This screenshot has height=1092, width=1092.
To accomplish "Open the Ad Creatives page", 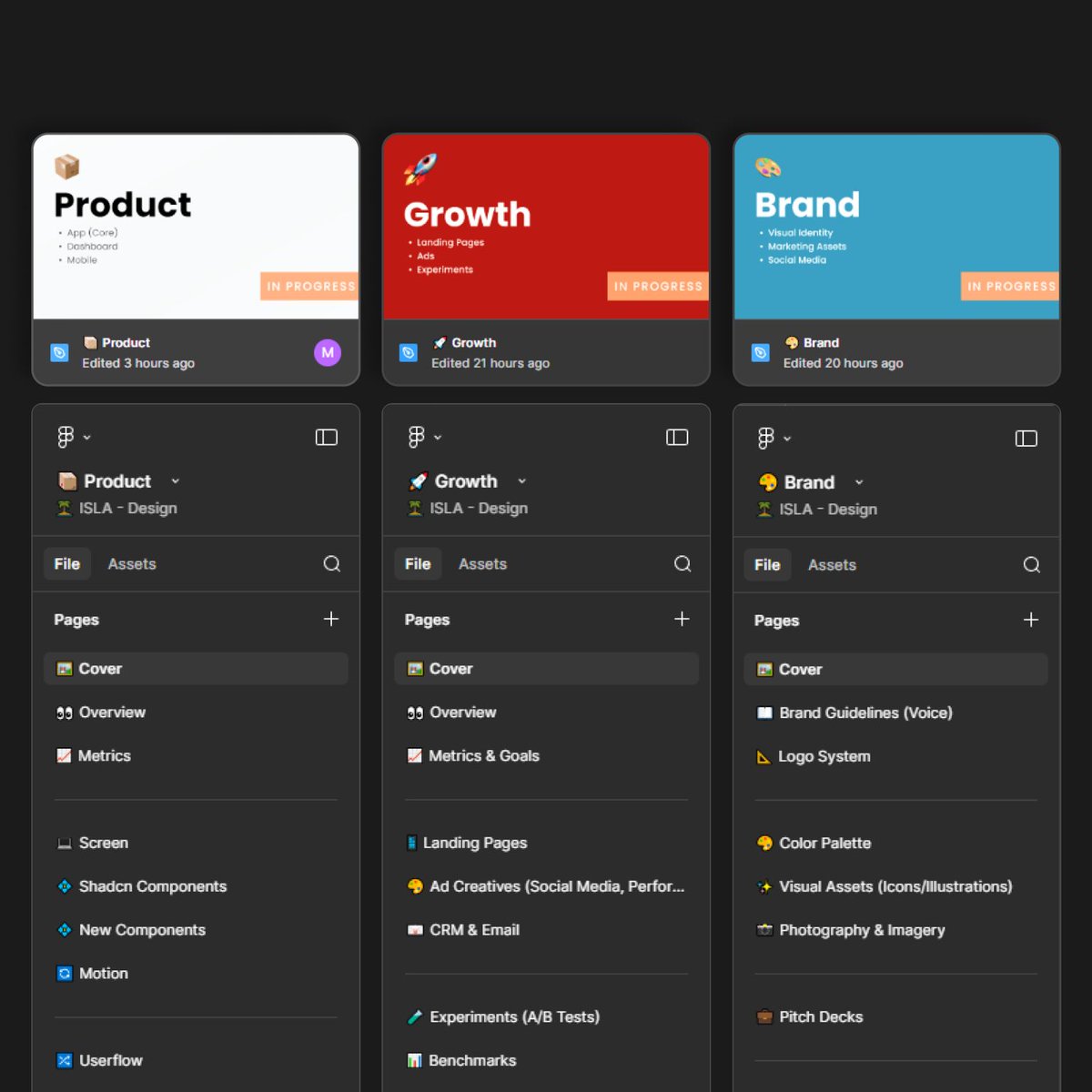I will [x=546, y=886].
